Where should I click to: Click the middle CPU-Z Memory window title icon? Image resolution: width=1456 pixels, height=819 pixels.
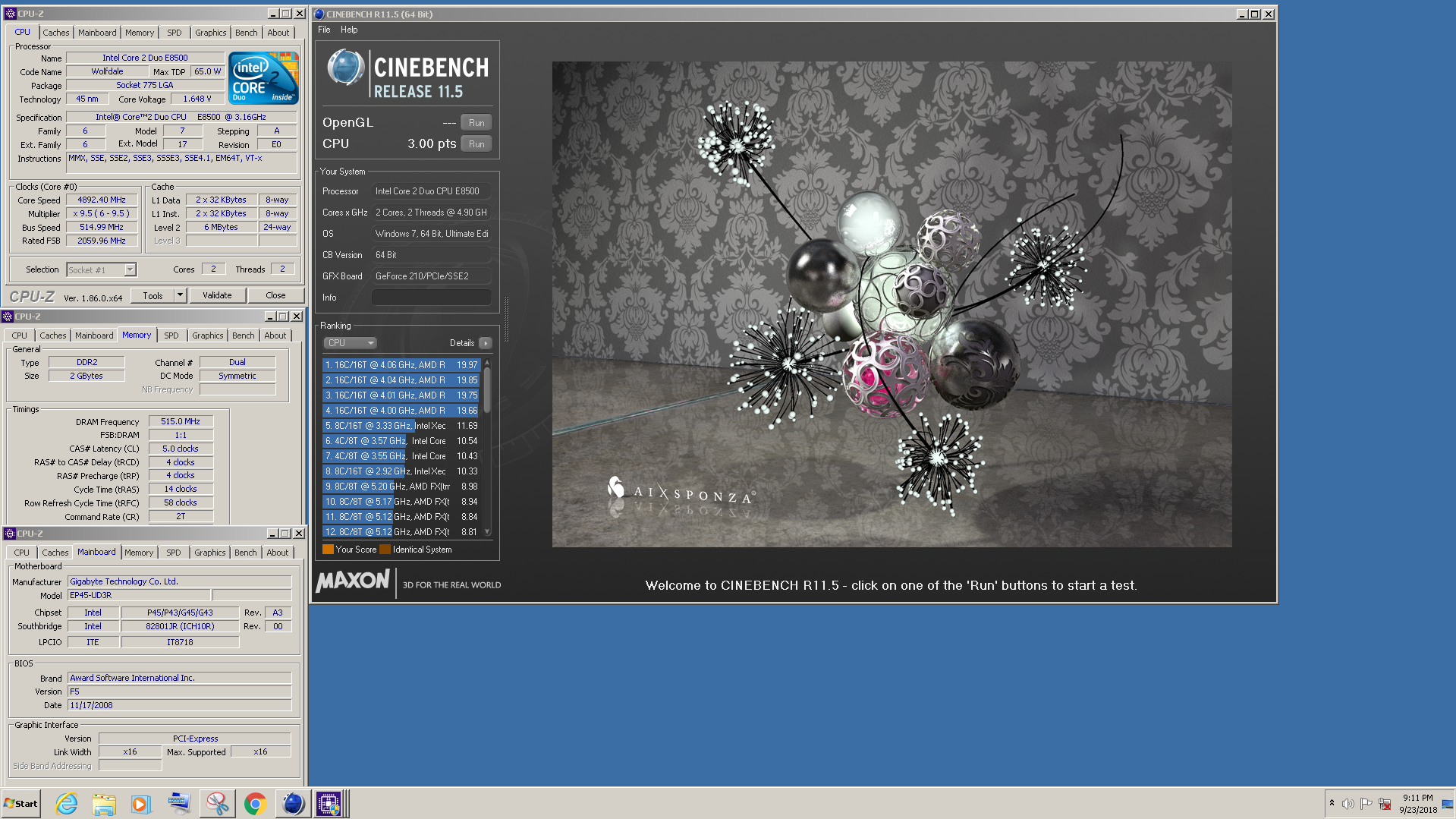[x=8, y=317]
